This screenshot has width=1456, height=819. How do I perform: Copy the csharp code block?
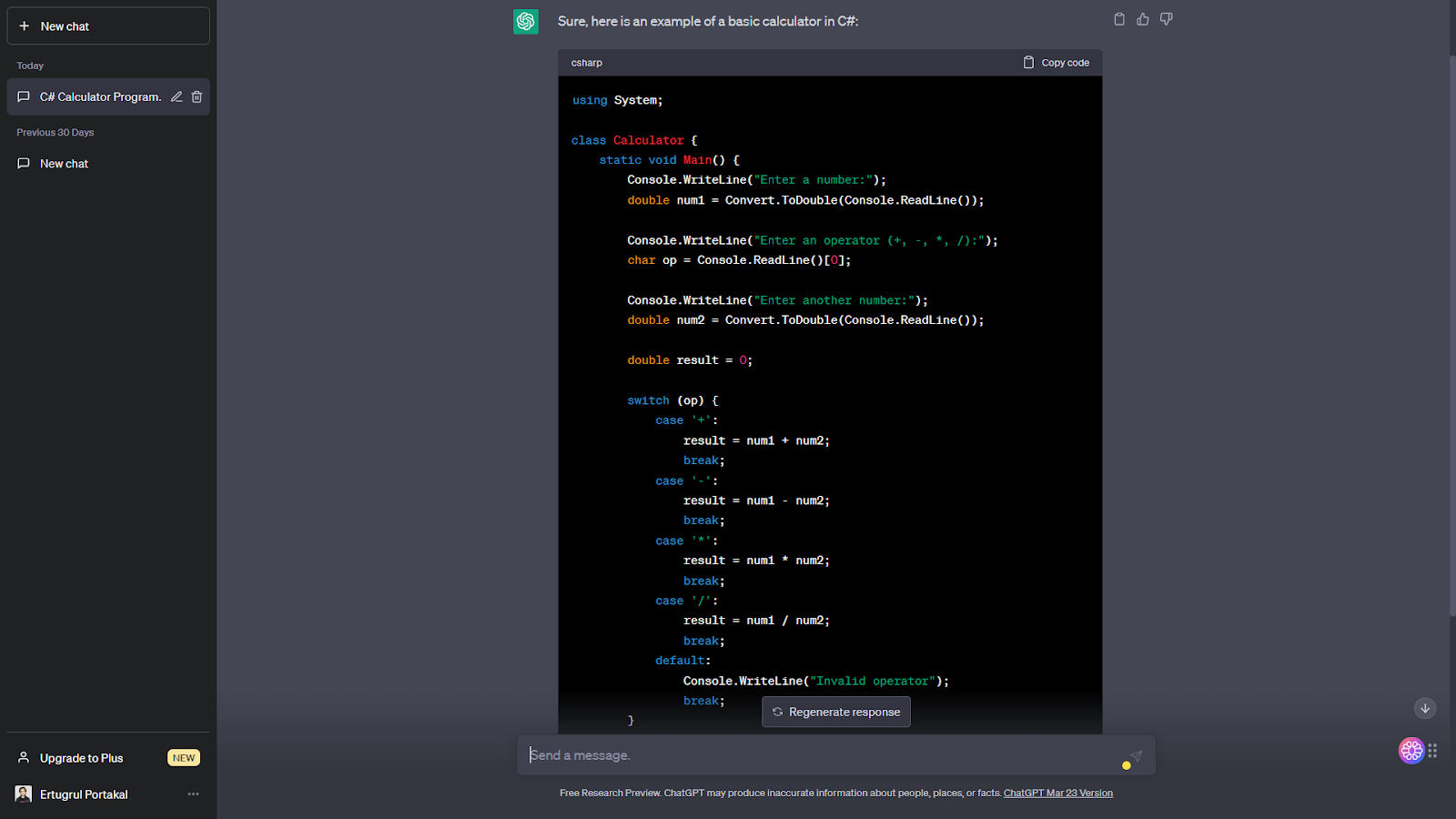1057,63
